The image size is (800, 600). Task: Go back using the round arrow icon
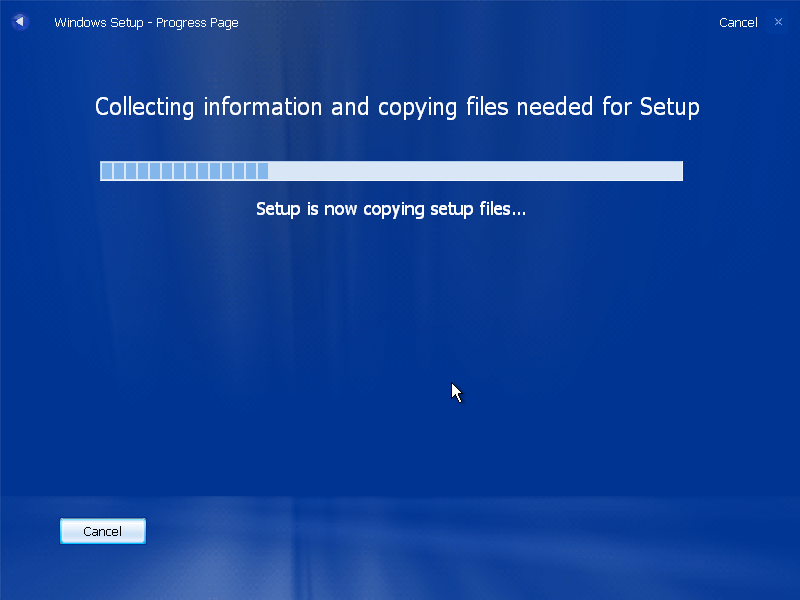[20, 22]
